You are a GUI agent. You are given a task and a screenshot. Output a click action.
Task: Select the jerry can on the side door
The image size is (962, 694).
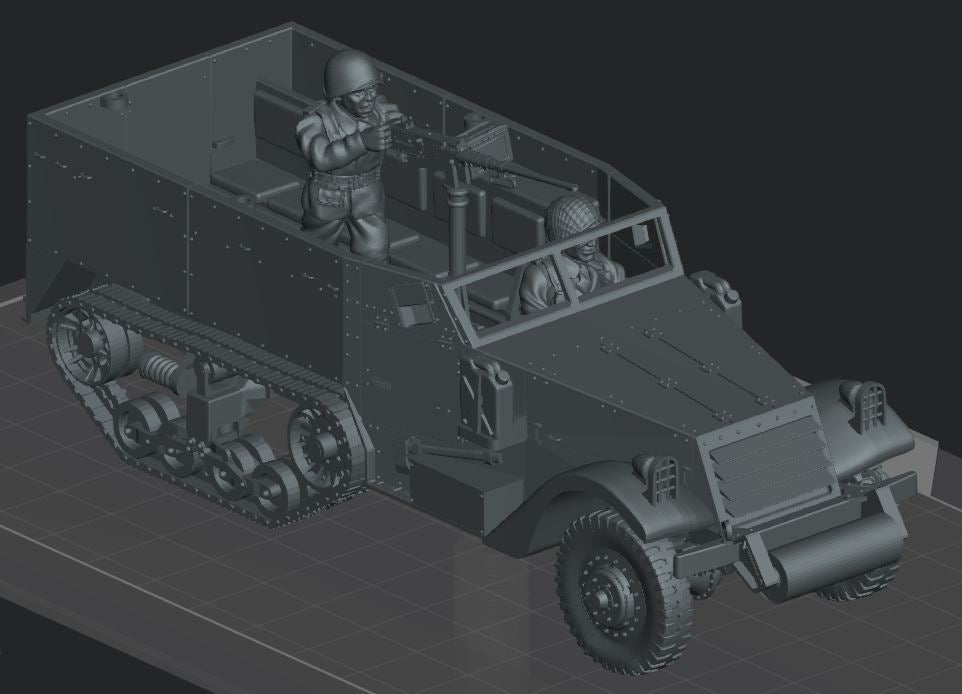482,398
